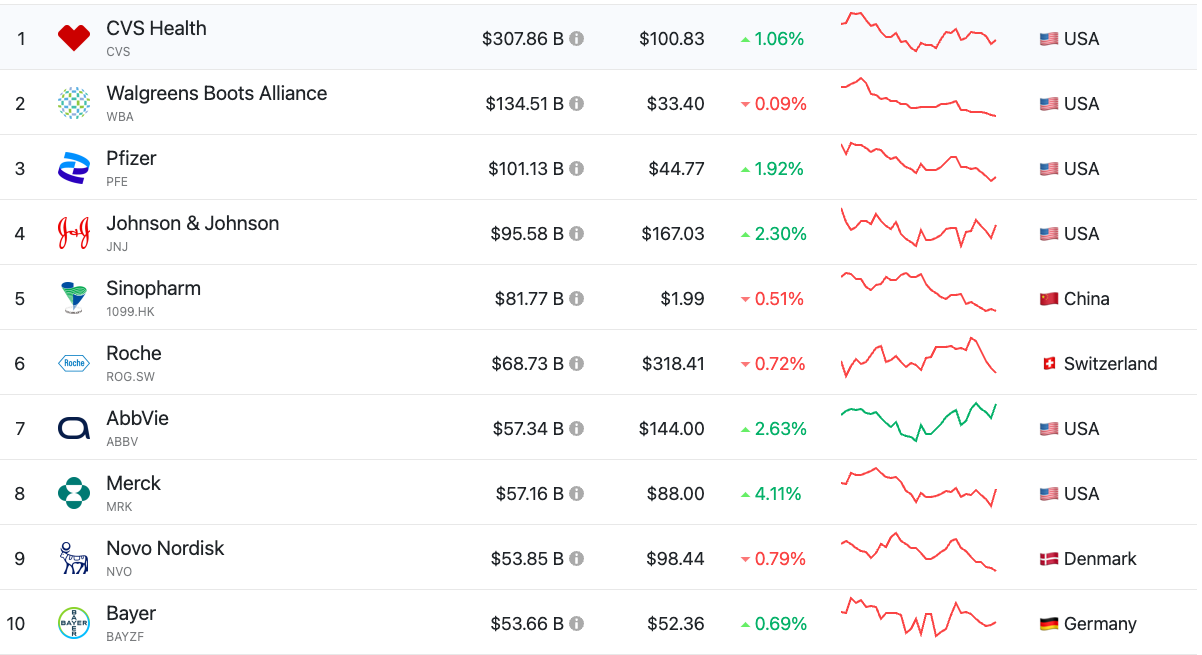Click the Walgreens Boots Alliance logo
This screenshot has height=655, width=1202.
click(x=74, y=103)
